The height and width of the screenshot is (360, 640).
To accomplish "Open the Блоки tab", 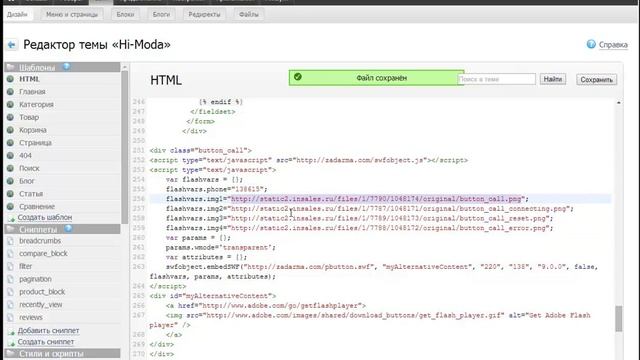I will click(125, 14).
